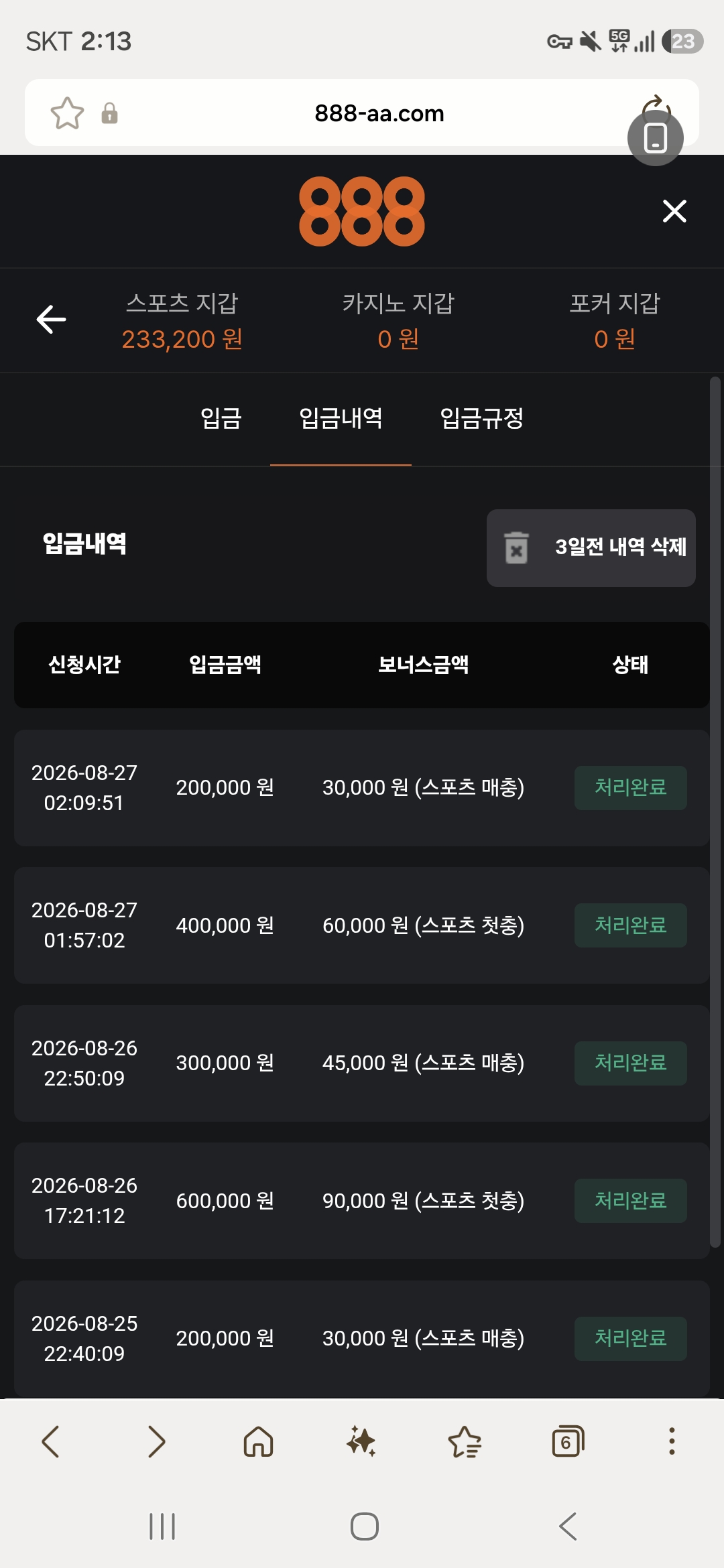This screenshot has height=1568, width=724.
Task: Tap the bookmark star in address bar
Action: pyautogui.click(x=67, y=113)
